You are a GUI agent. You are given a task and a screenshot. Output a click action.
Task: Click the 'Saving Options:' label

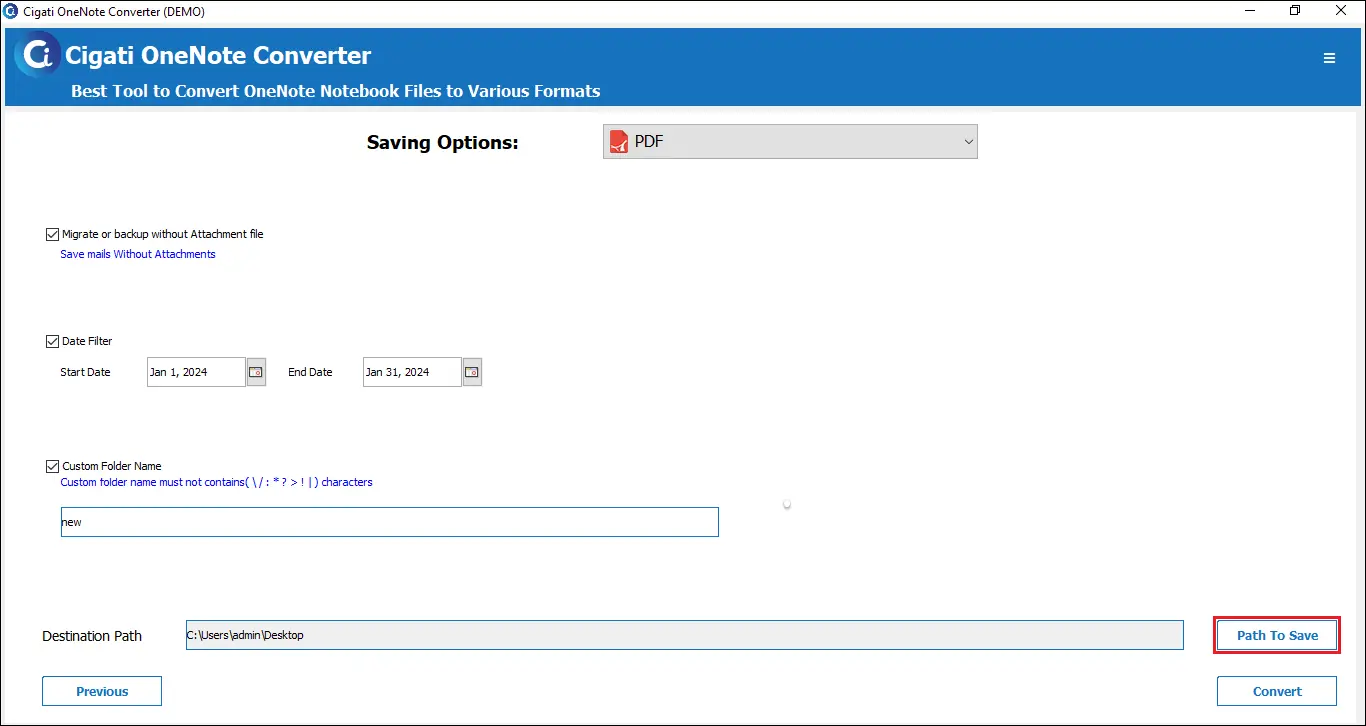(x=443, y=142)
